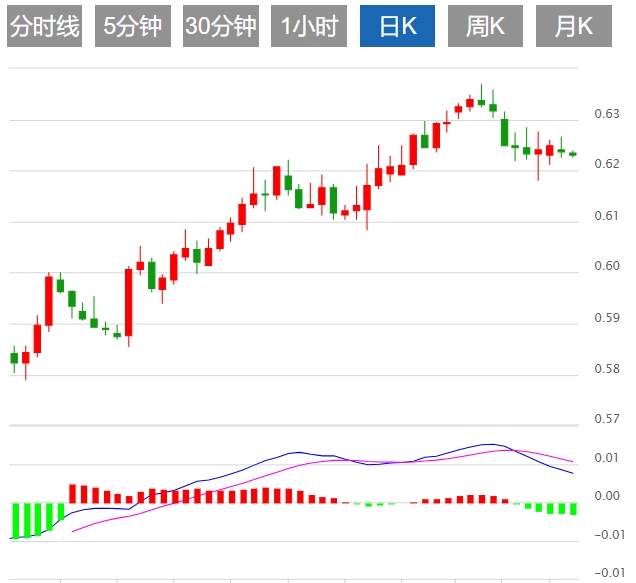This screenshot has height=583, width=636.
Task: Click the MACD 0.00 axis label
Action: click(607, 496)
